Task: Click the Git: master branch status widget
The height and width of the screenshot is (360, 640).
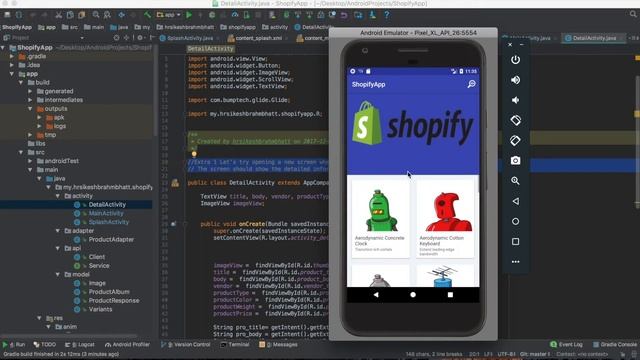Action: tap(535, 354)
